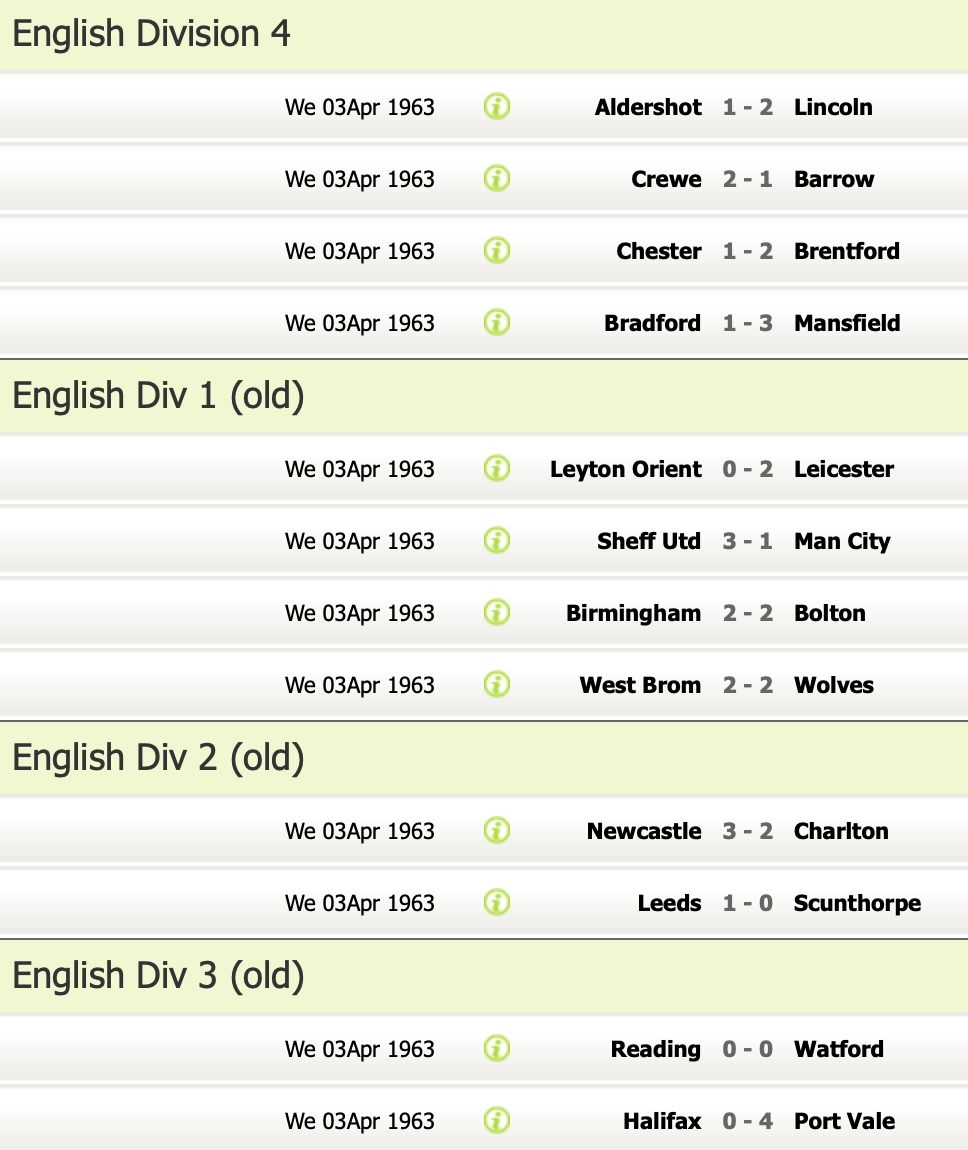Open info icon for Reading vs Watford

(497, 1048)
